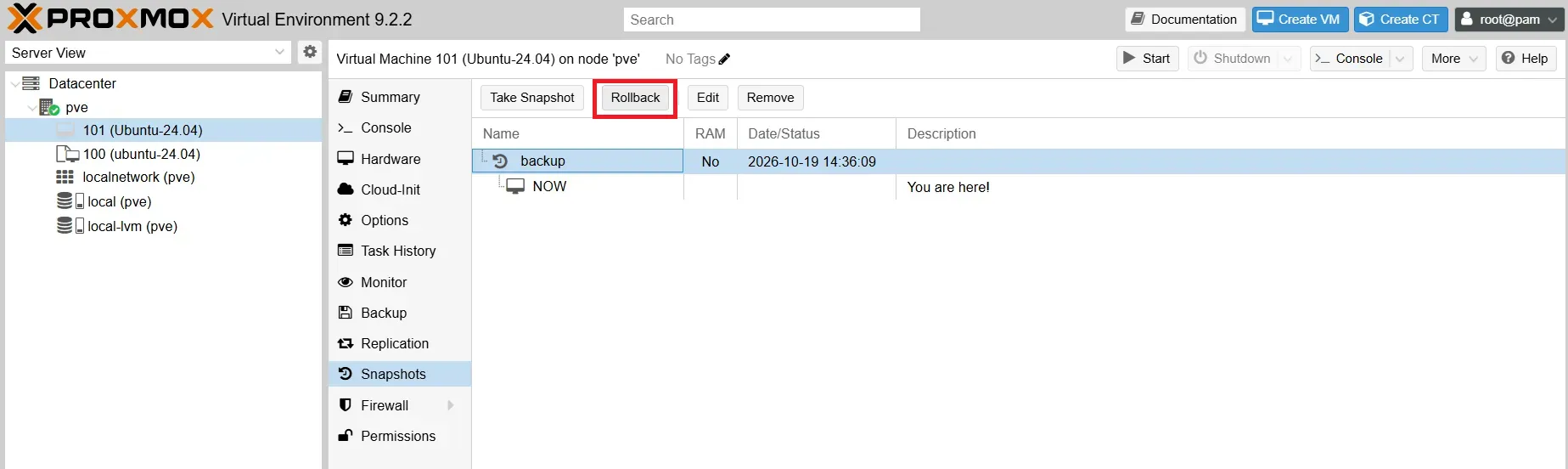Click the VM 101 monitor icon
1568x469 pixels.
coord(65,130)
